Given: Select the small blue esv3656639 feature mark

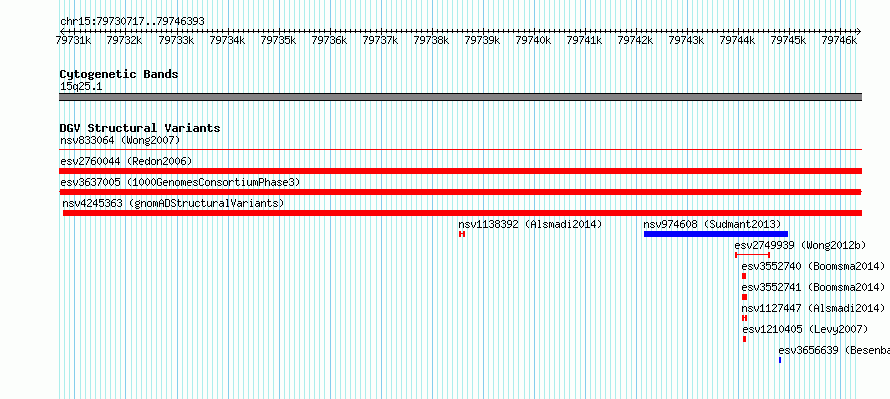Looking at the screenshot, I should coord(780,360).
